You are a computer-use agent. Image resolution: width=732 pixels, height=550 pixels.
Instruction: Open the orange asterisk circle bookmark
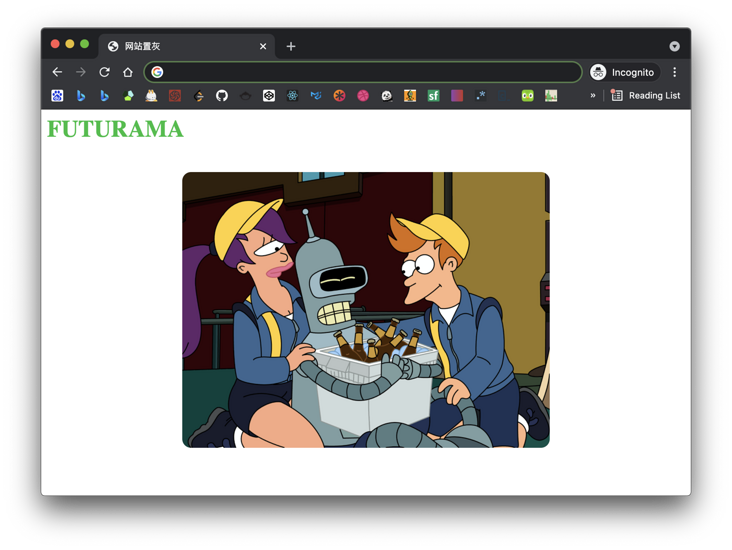point(339,96)
